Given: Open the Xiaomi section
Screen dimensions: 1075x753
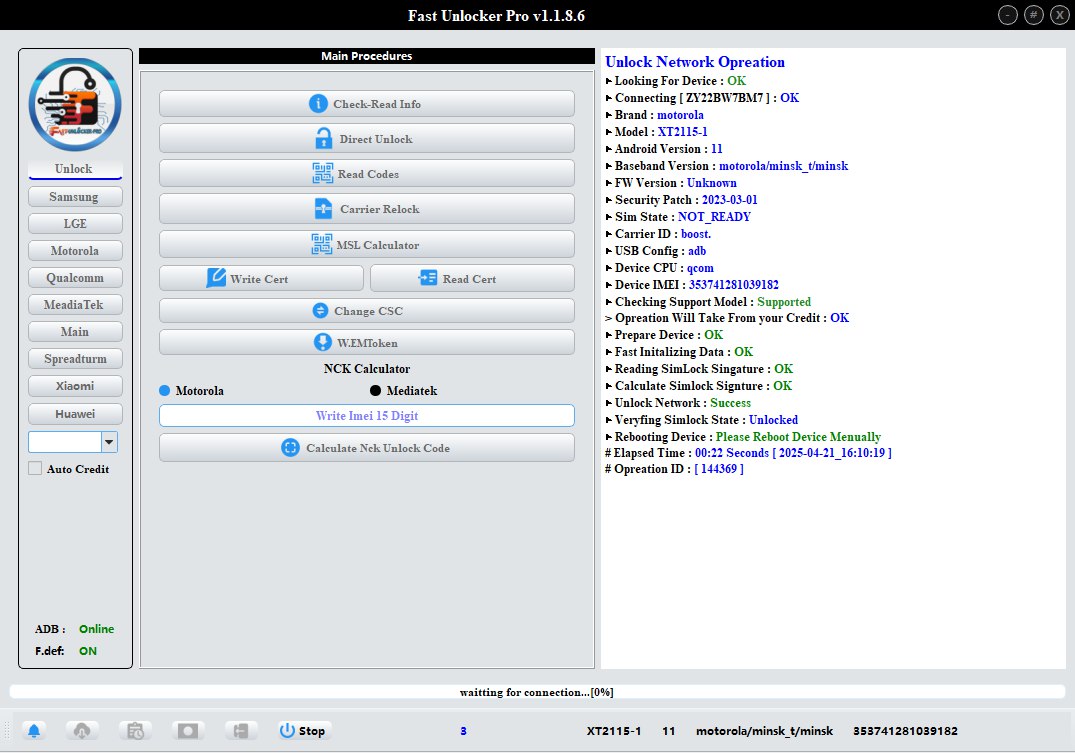Looking at the screenshot, I should (75, 385).
